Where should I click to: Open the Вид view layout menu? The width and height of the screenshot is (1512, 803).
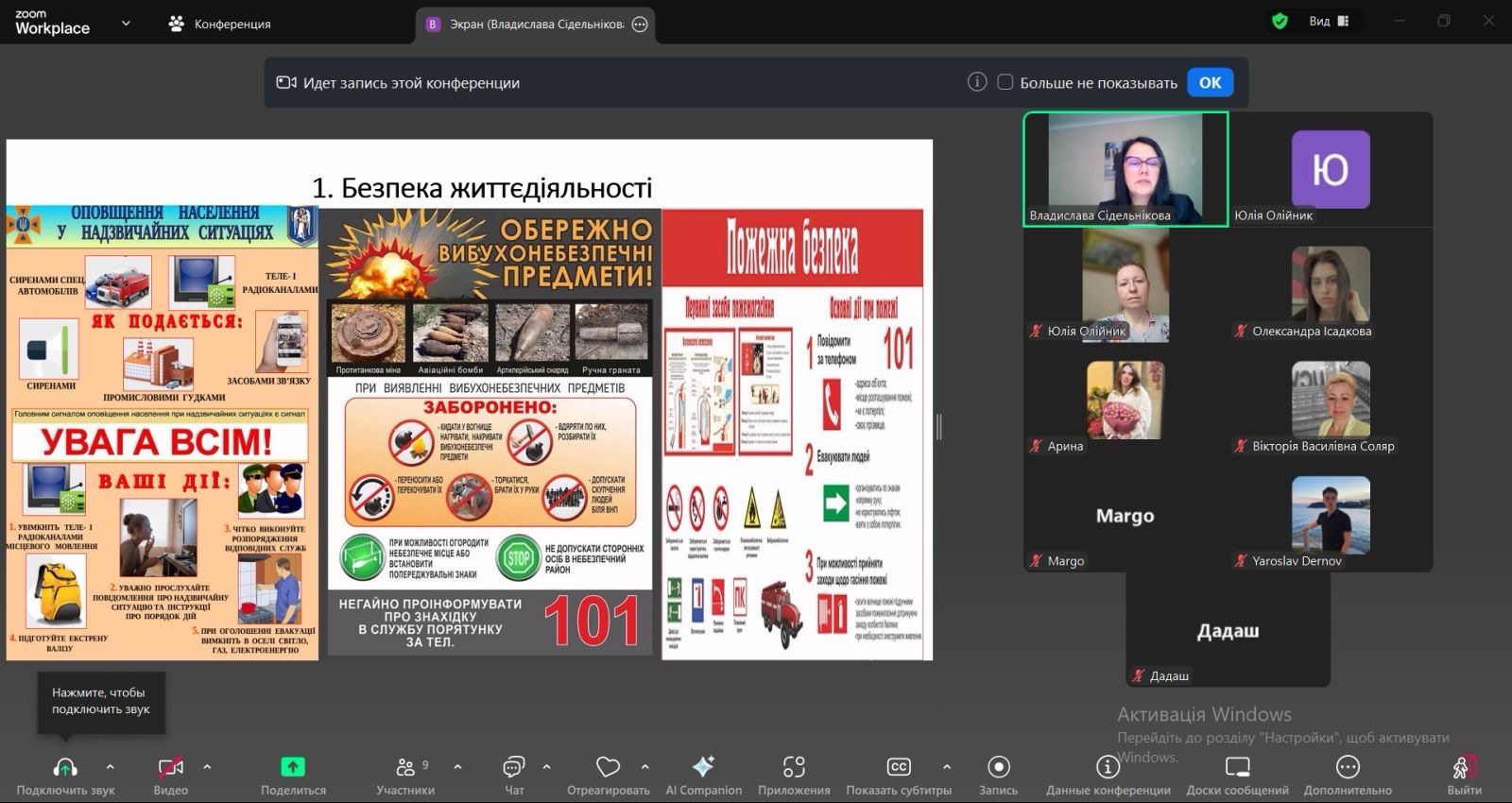point(1329,21)
